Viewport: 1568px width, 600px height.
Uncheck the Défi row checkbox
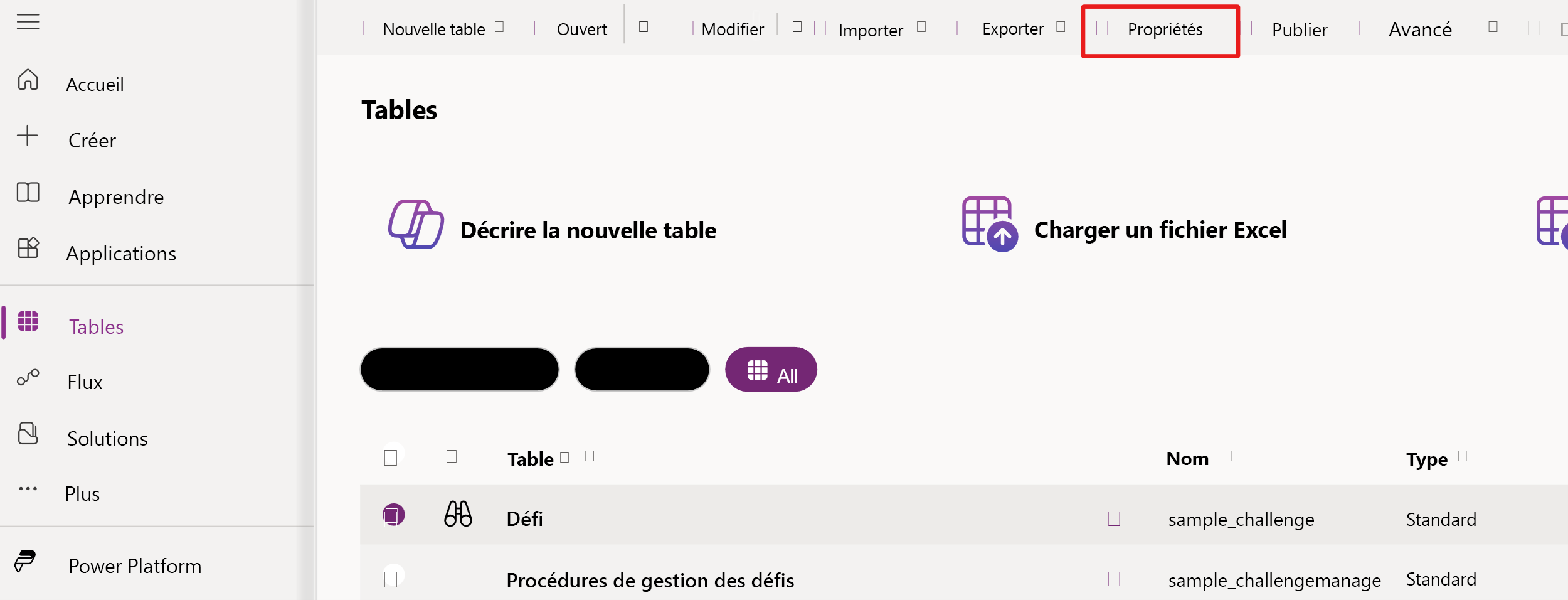(392, 516)
